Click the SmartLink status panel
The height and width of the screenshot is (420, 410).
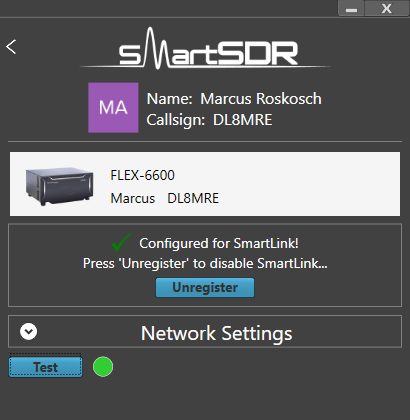tap(205, 265)
